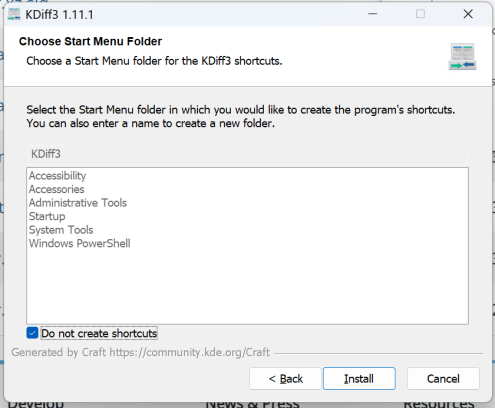The image size is (495, 408).
Task: Click the KDiff3 folder name text field
Action: click(247, 154)
